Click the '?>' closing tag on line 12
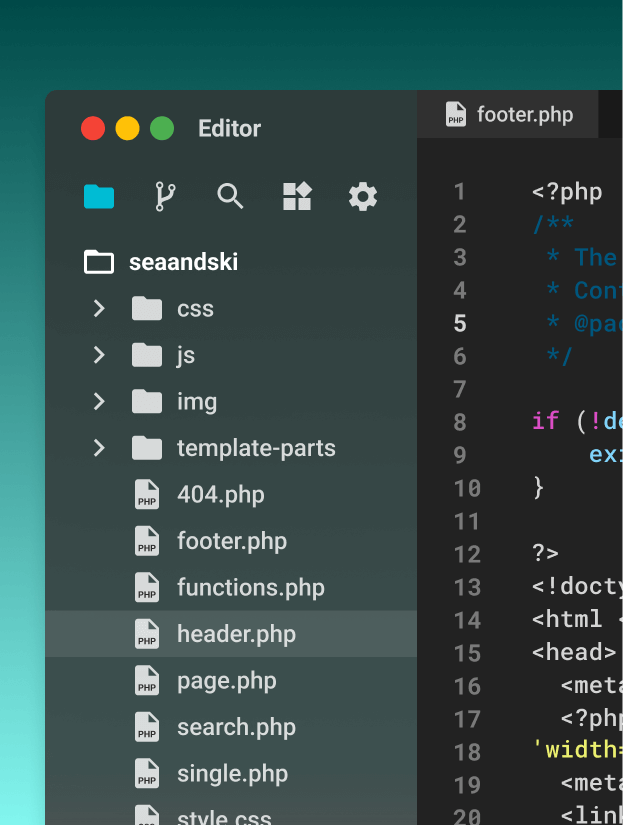The width and height of the screenshot is (623, 825). point(545,554)
